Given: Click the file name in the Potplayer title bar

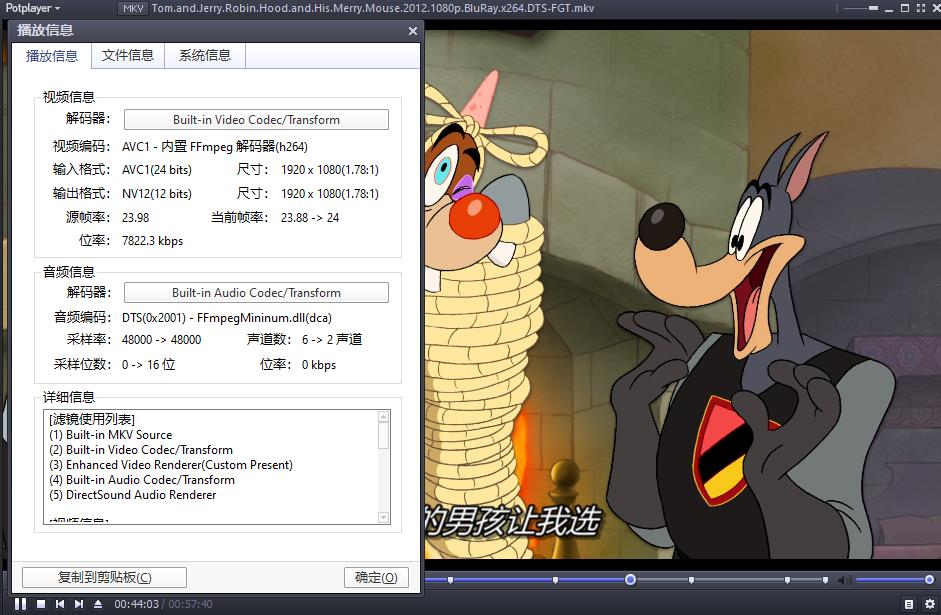Looking at the screenshot, I should [373, 8].
